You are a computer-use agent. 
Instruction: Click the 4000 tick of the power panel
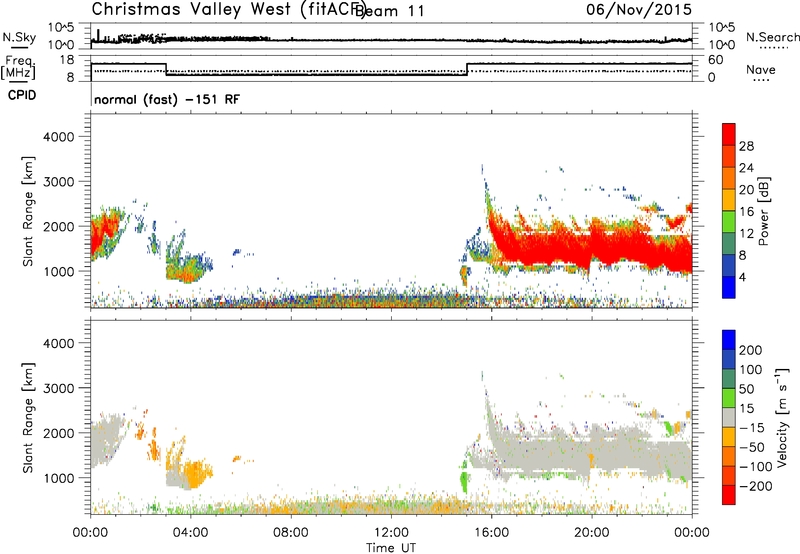click(59, 137)
